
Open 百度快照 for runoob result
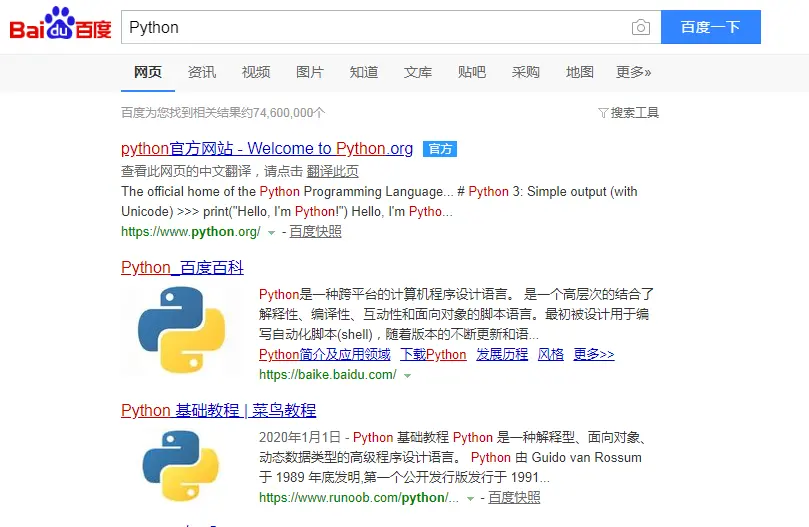[514, 498]
